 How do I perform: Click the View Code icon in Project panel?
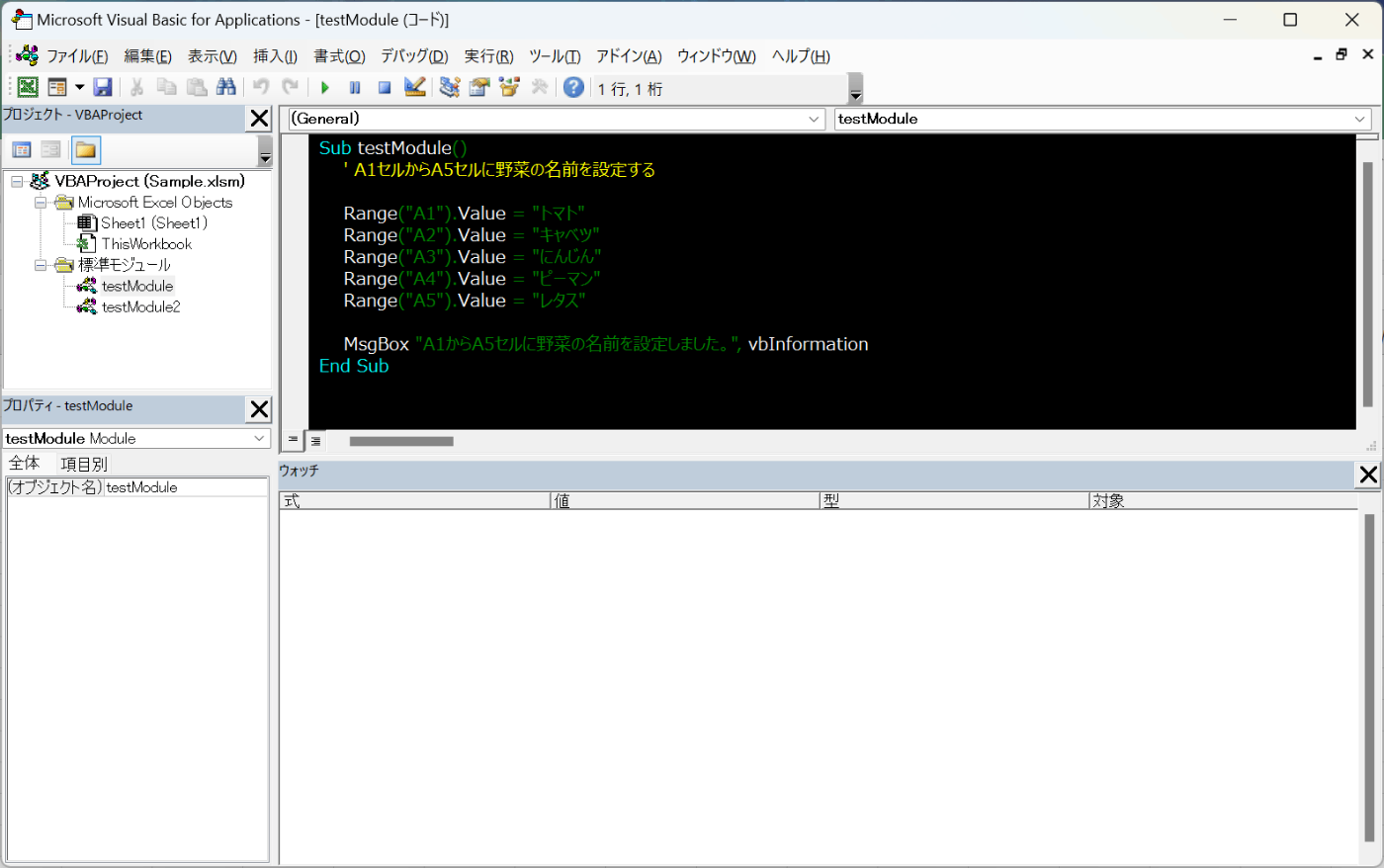coord(22,150)
